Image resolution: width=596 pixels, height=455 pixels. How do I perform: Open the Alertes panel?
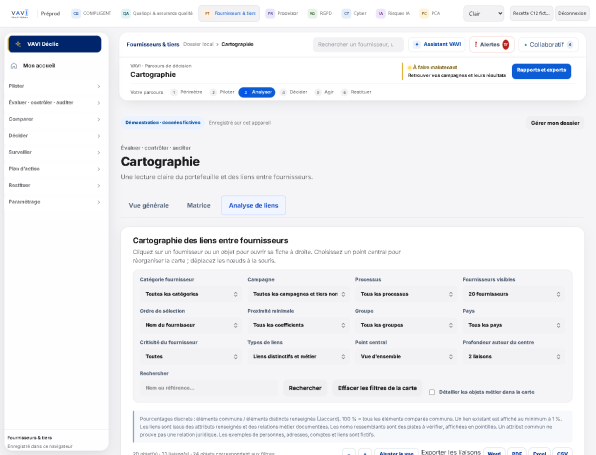tap(492, 44)
